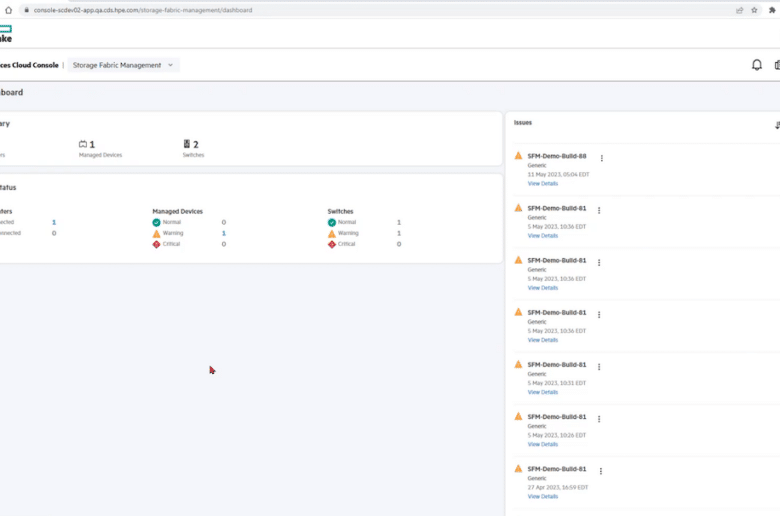View Details of SFM-Demo-Build-88 issue
780x516 pixels.
[543, 184]
